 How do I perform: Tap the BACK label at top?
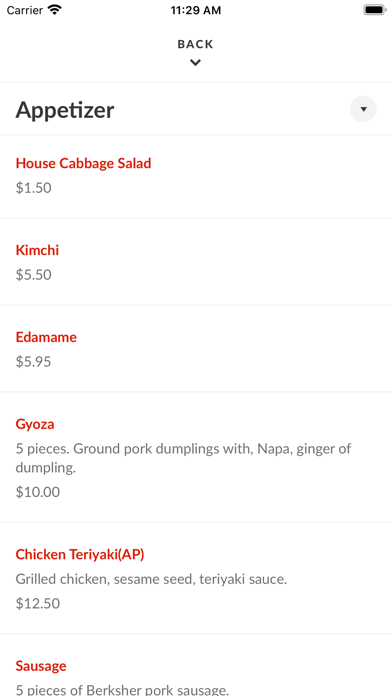[195, 44]
